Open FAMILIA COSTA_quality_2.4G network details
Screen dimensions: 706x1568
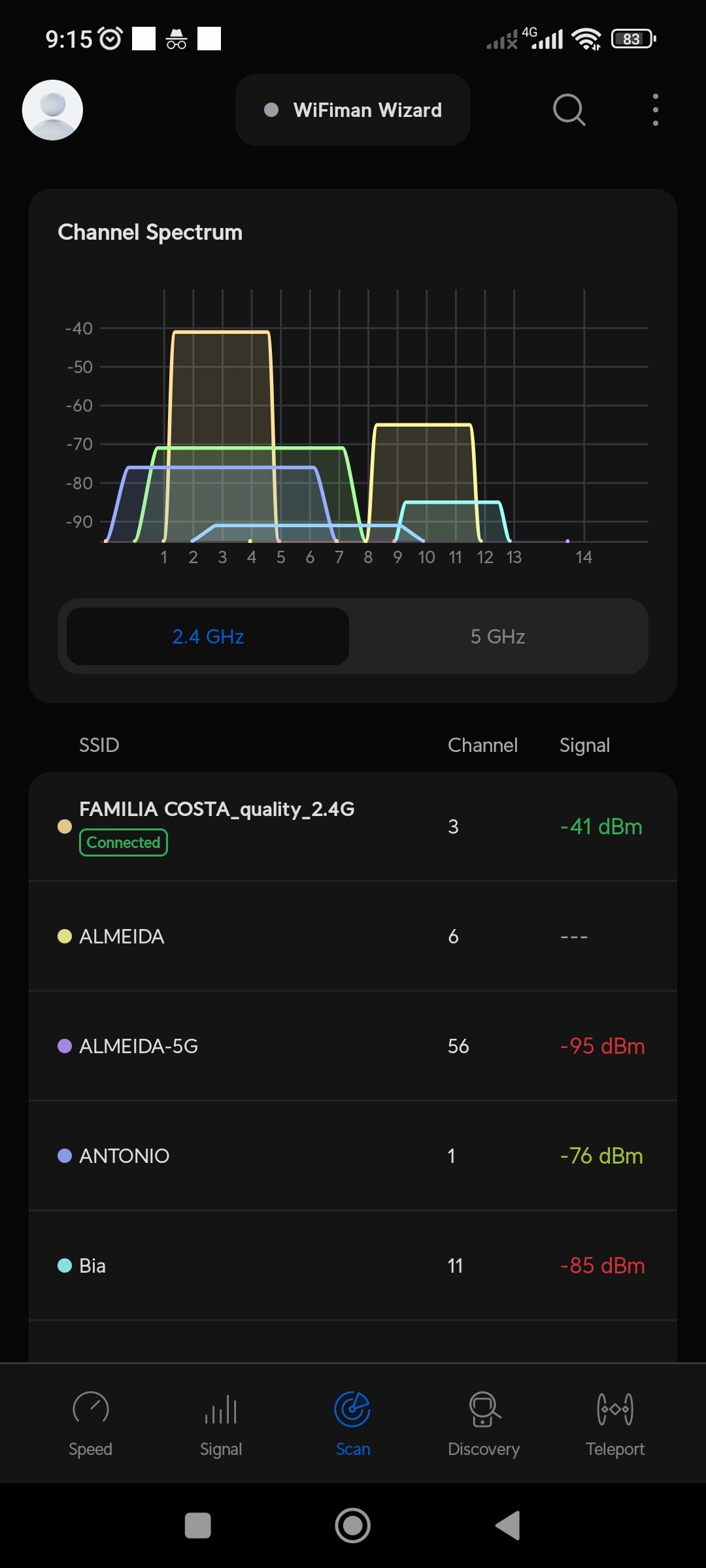(353, 826)
